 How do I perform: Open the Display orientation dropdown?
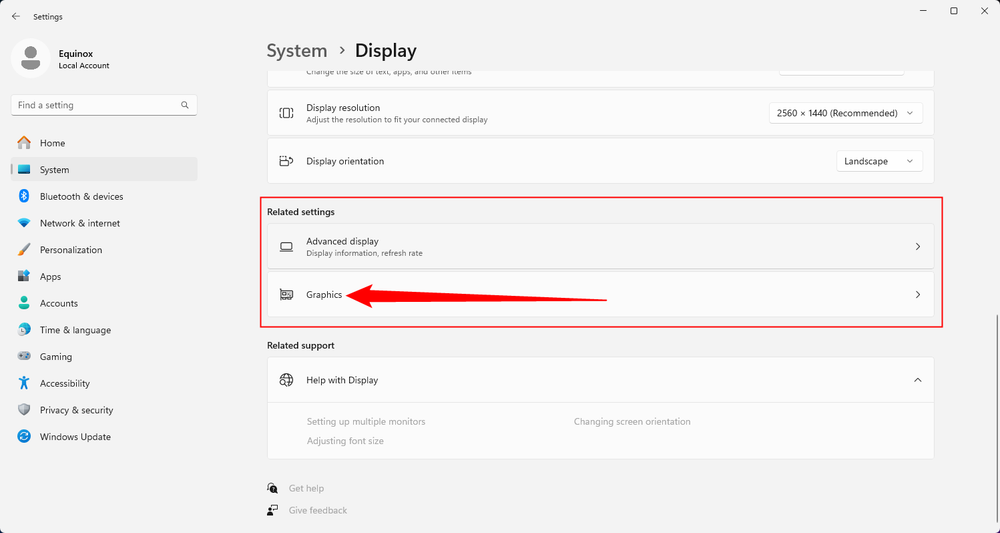tap(879, 161)
